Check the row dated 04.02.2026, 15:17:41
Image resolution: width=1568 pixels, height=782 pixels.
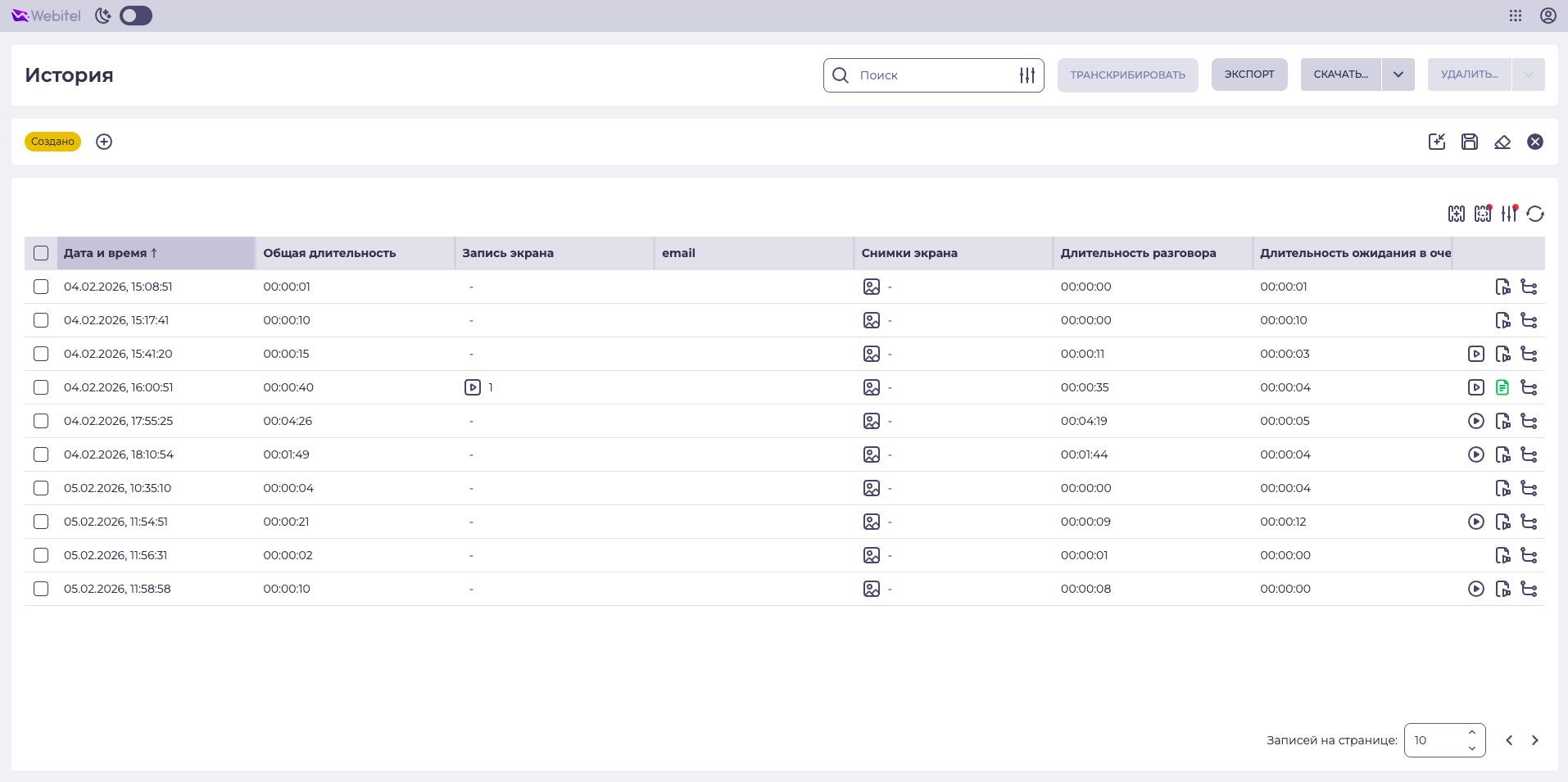click(x=41, y=320)
